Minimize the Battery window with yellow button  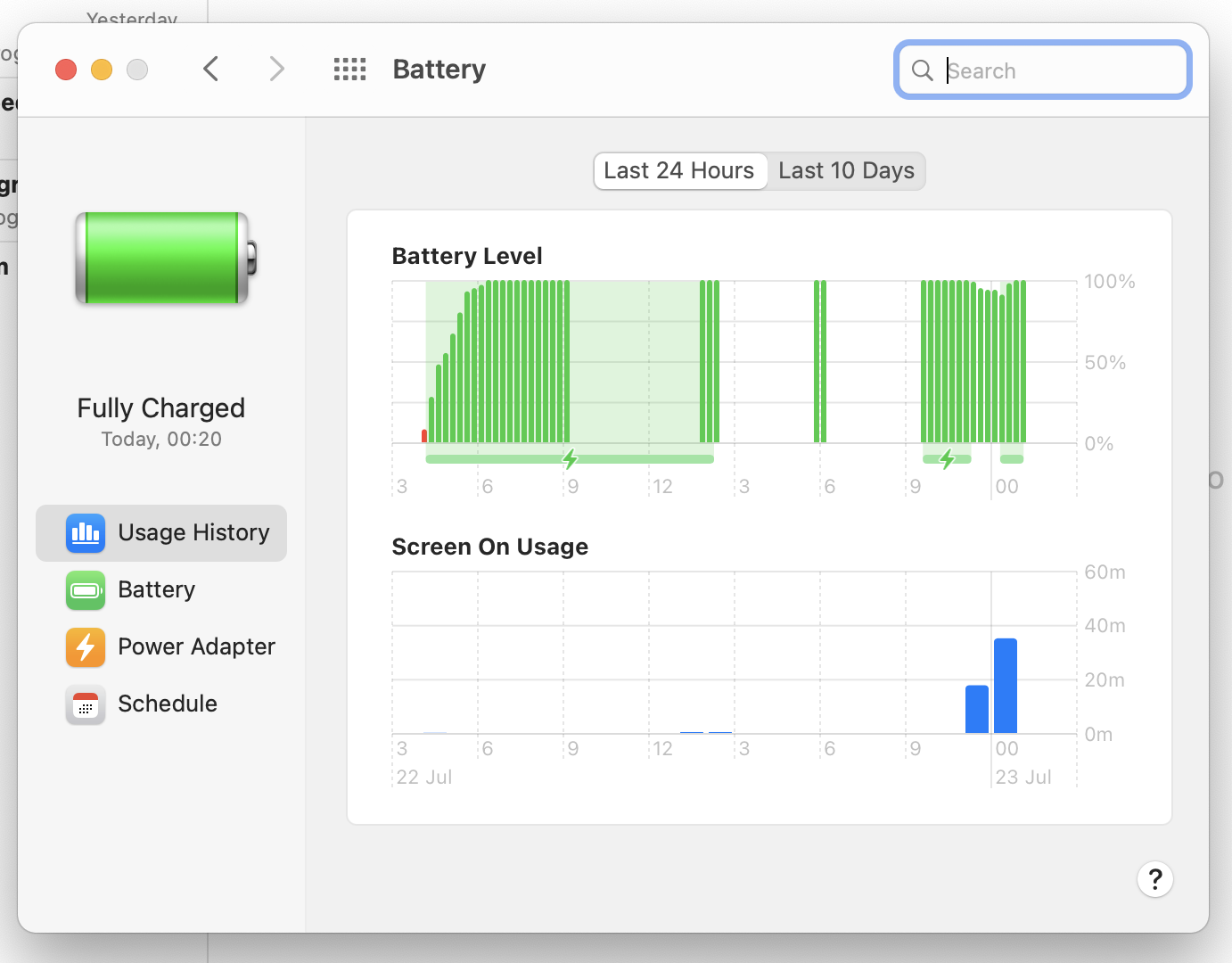[x=102, y=70]
